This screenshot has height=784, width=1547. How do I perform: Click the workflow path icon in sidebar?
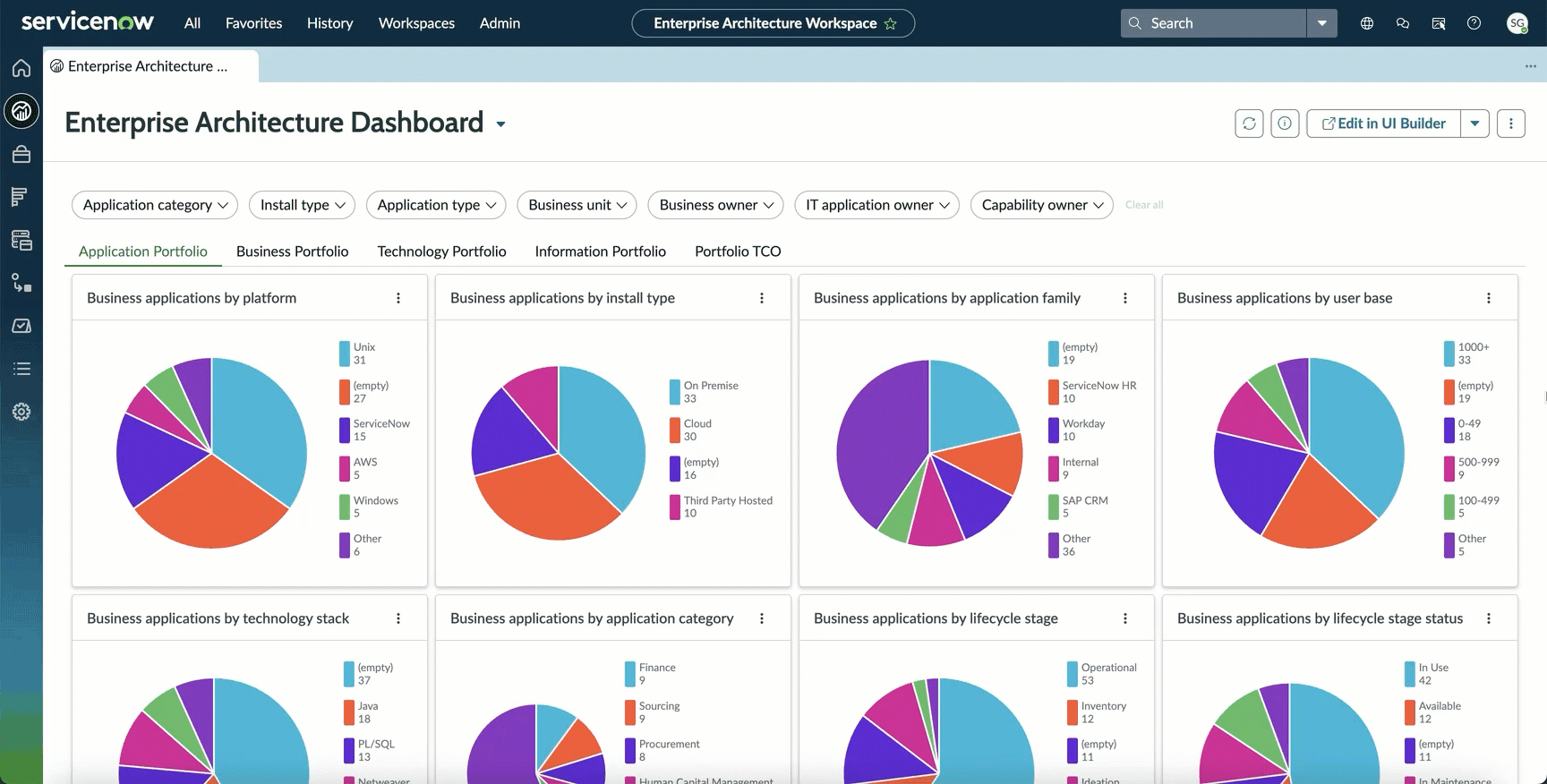pyautogui.click(x=21, y=283)
